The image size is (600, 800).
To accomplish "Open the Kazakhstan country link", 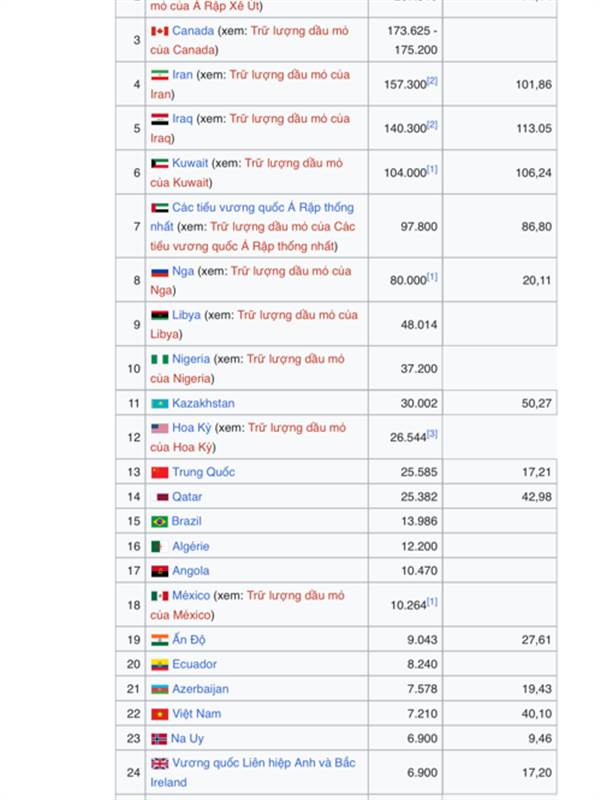I will point(203,403).
